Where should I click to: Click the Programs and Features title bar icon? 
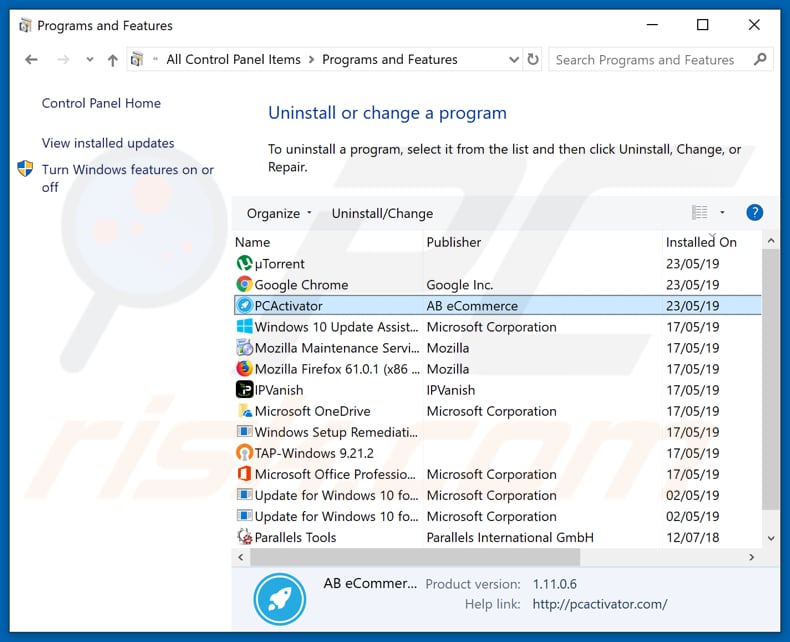(x=25, y=25)
